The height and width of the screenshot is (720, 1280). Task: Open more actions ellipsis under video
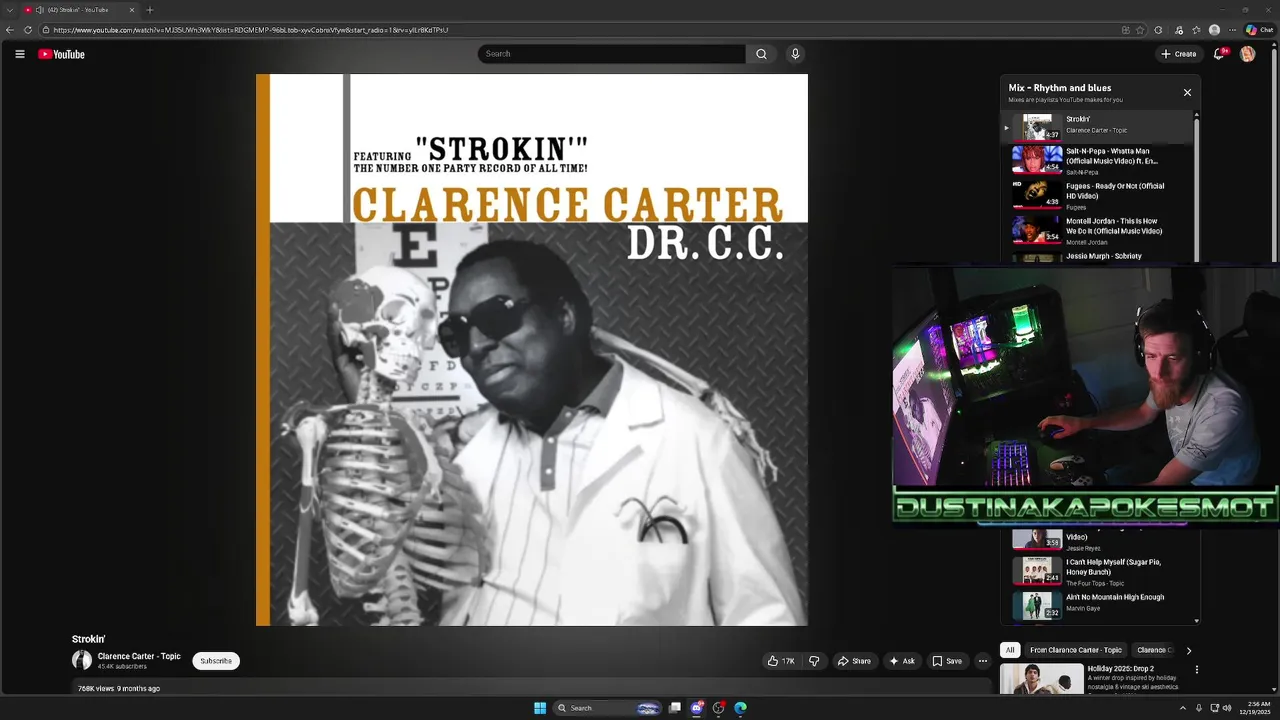[982, 661]
